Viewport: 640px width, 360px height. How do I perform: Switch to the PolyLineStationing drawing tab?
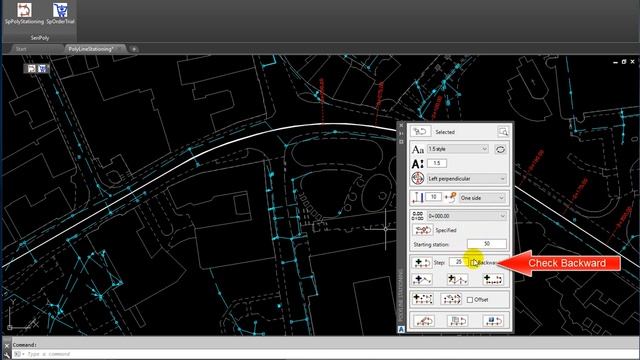click(x=91, y=49)
